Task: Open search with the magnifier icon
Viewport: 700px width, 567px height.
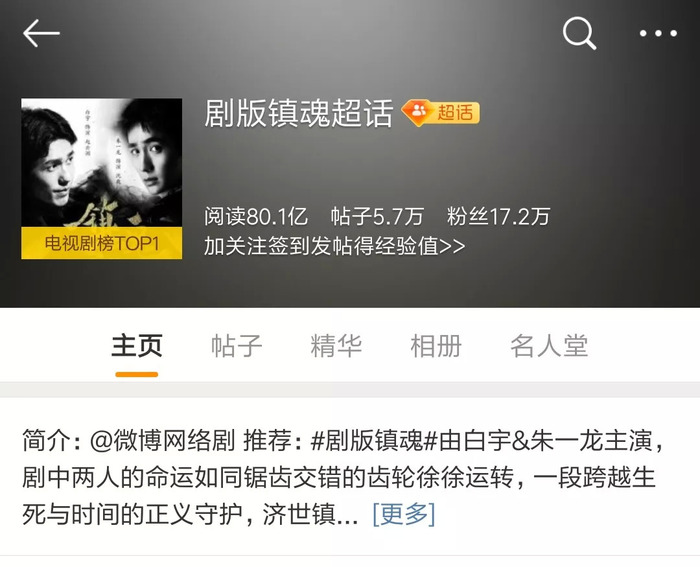Action: click(x=579, y=33)
